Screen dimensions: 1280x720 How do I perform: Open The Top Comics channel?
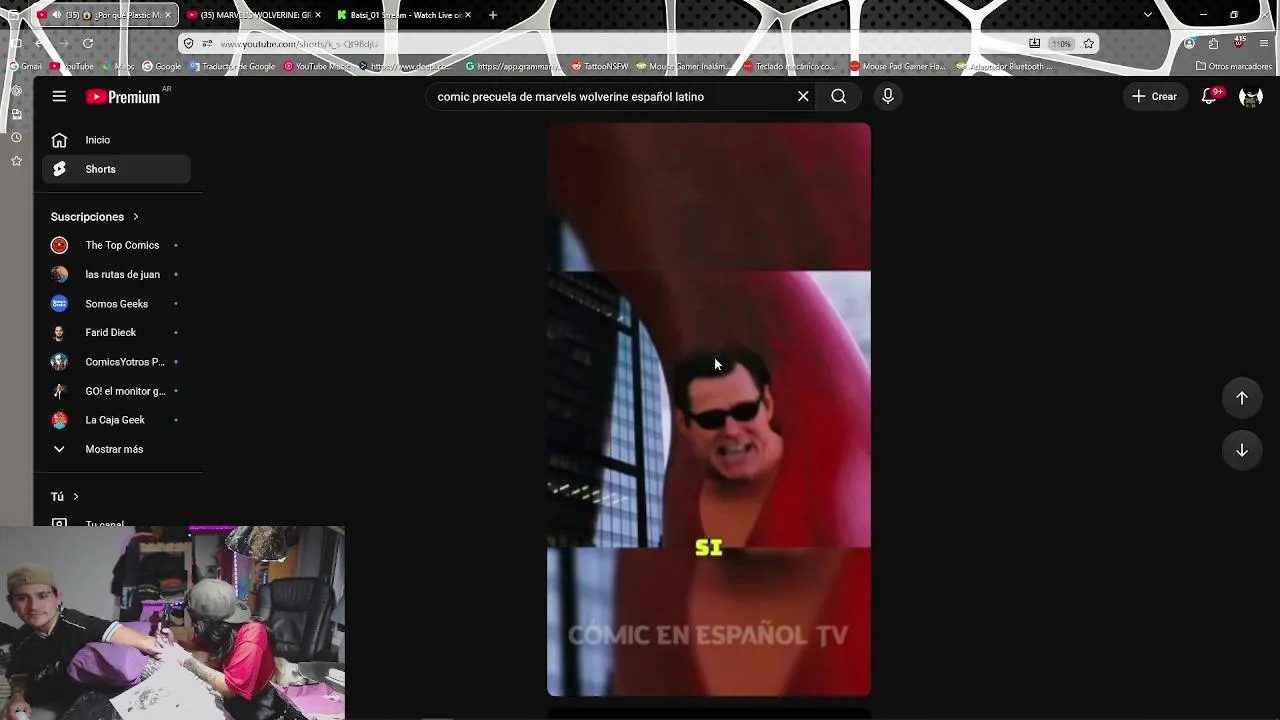click(x=116, y=245)
